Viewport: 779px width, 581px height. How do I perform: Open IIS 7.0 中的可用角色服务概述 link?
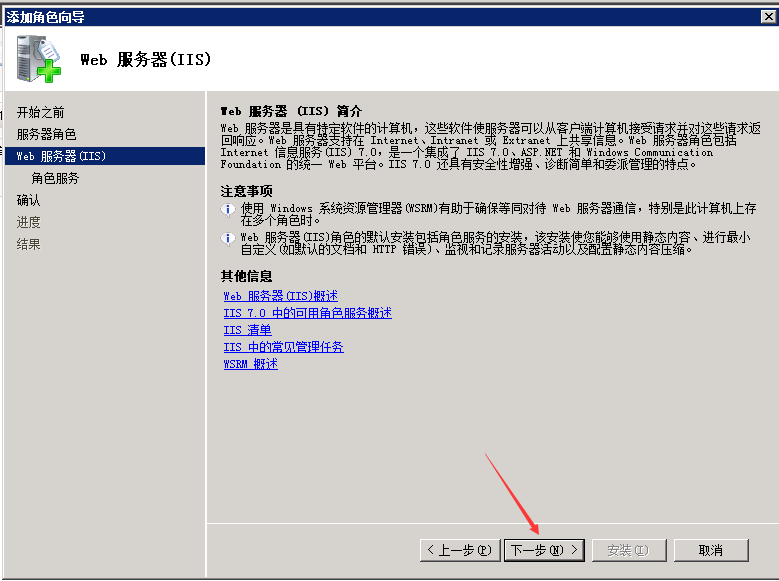[307, 313]
